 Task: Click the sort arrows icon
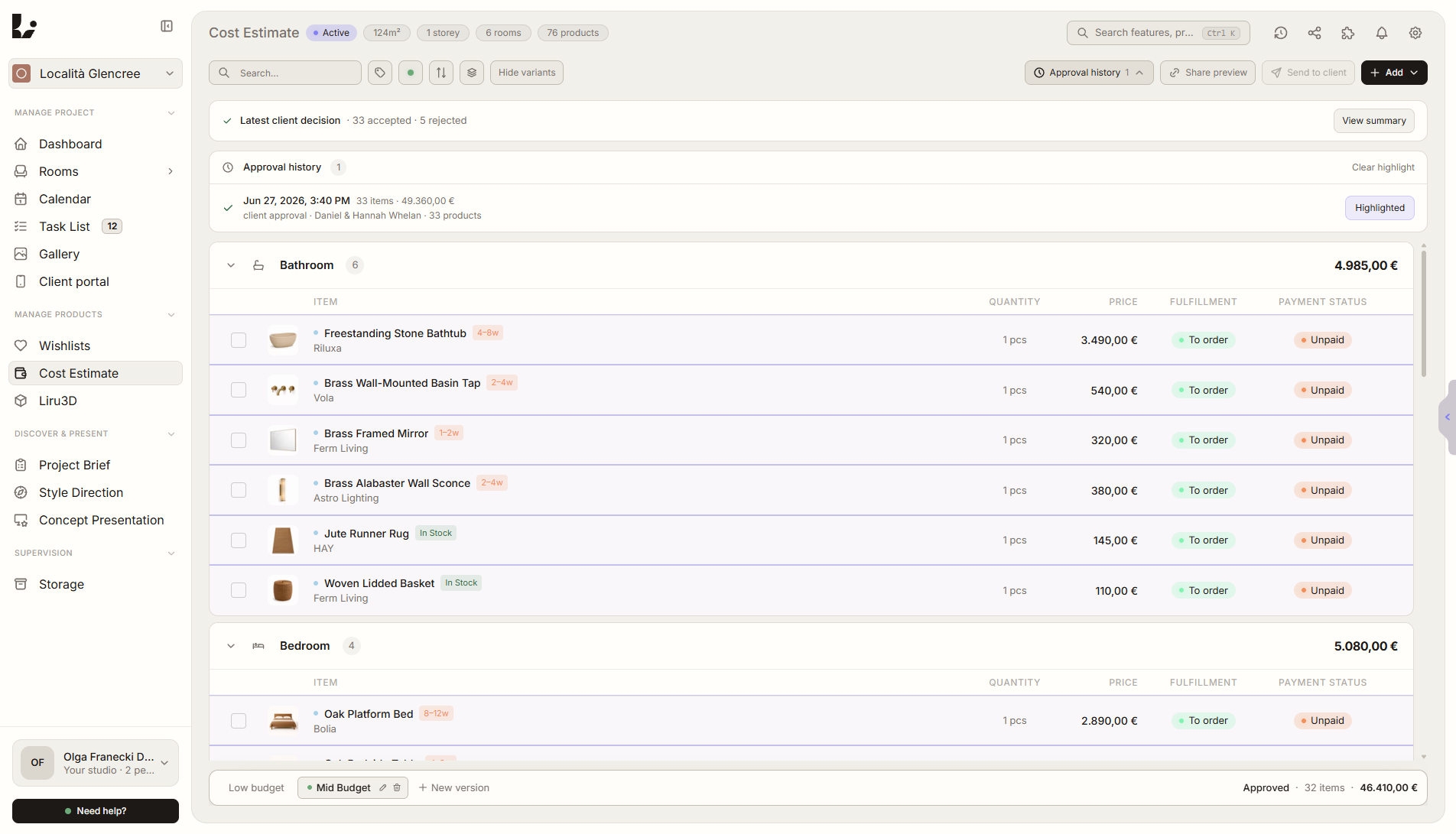click(x=441, y=73)
